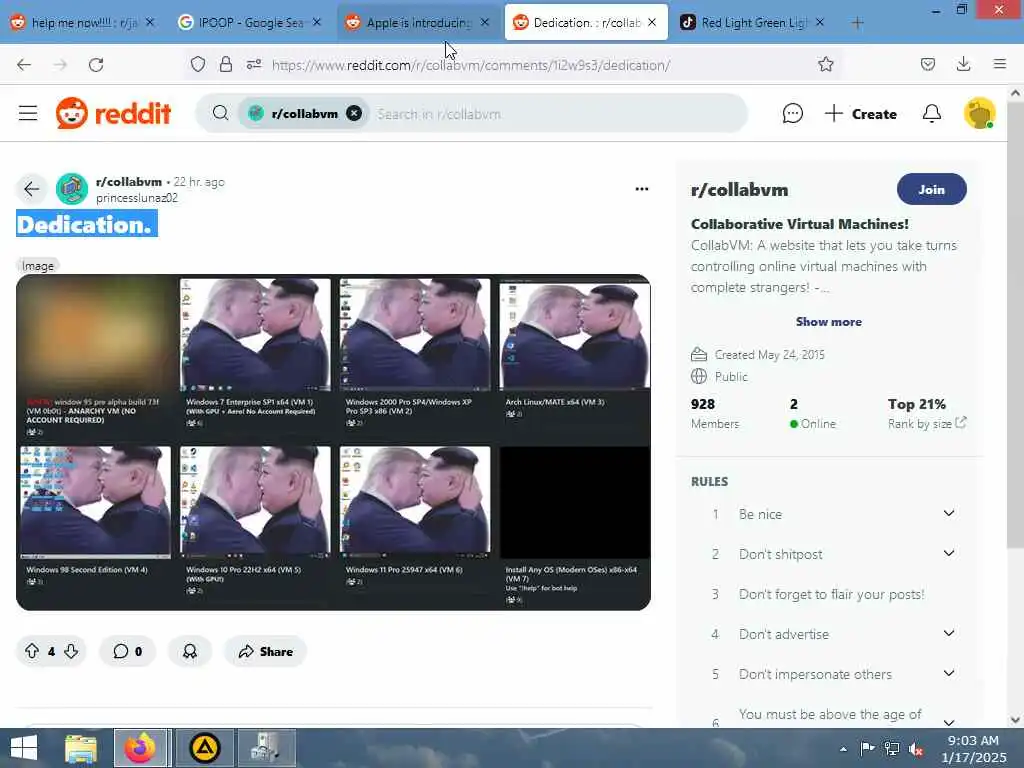View site security padlock info
This screenshot has width=1024, height=768.
[226, 65]
